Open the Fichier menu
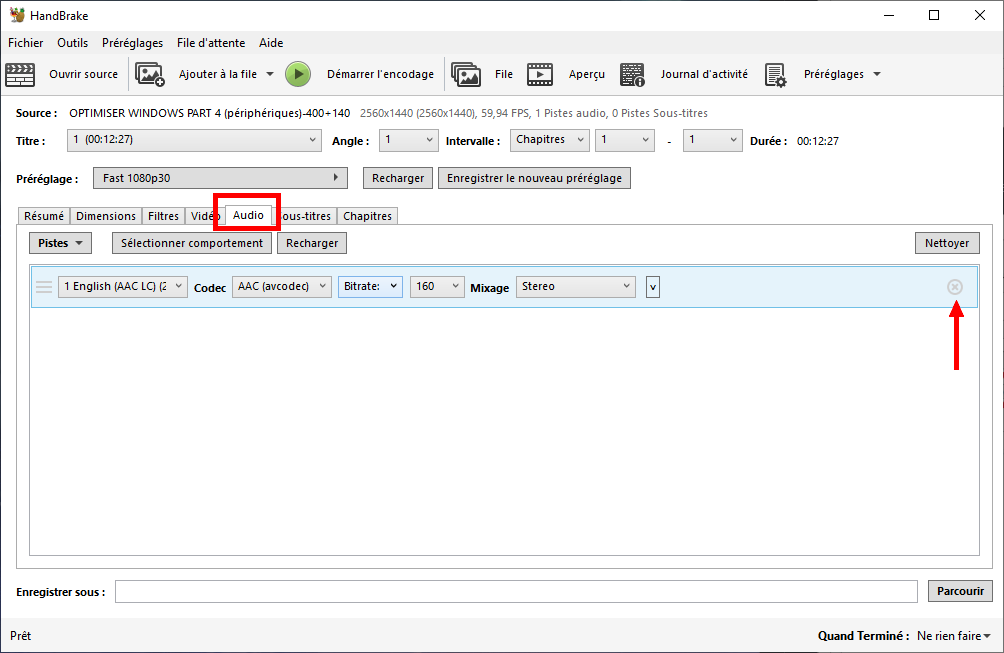This screenshot has height=653, width=1004. [x=26, y=43]
